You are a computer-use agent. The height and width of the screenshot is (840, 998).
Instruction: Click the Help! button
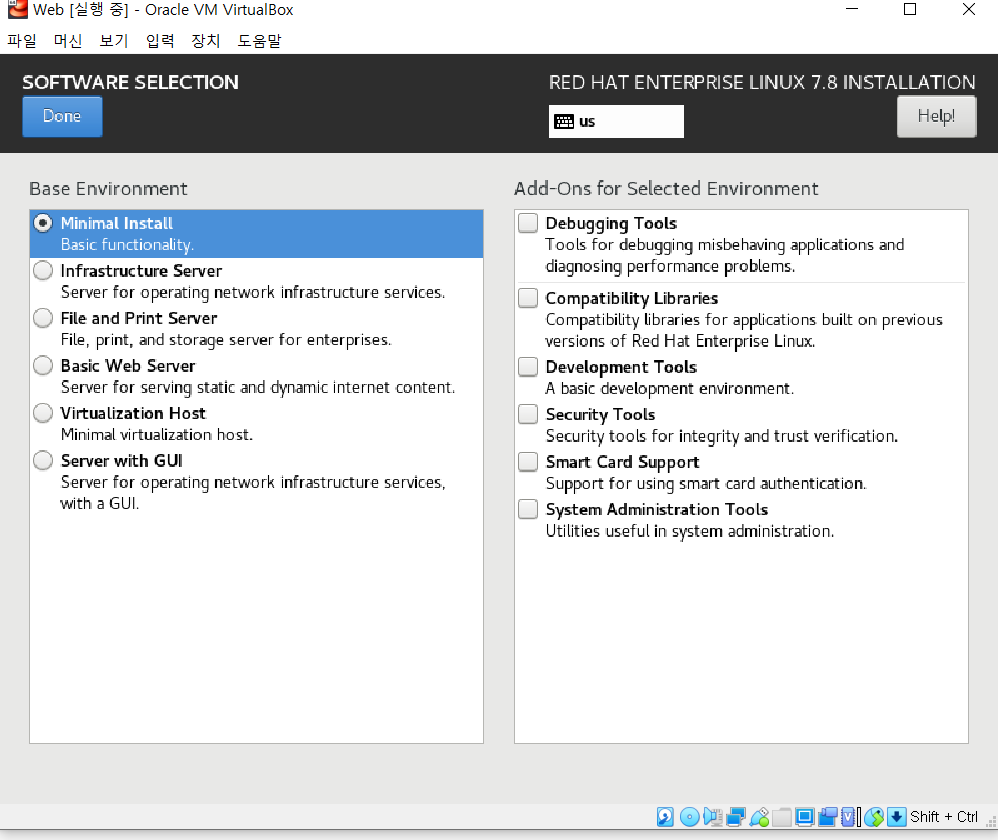(x=936, y=116)
